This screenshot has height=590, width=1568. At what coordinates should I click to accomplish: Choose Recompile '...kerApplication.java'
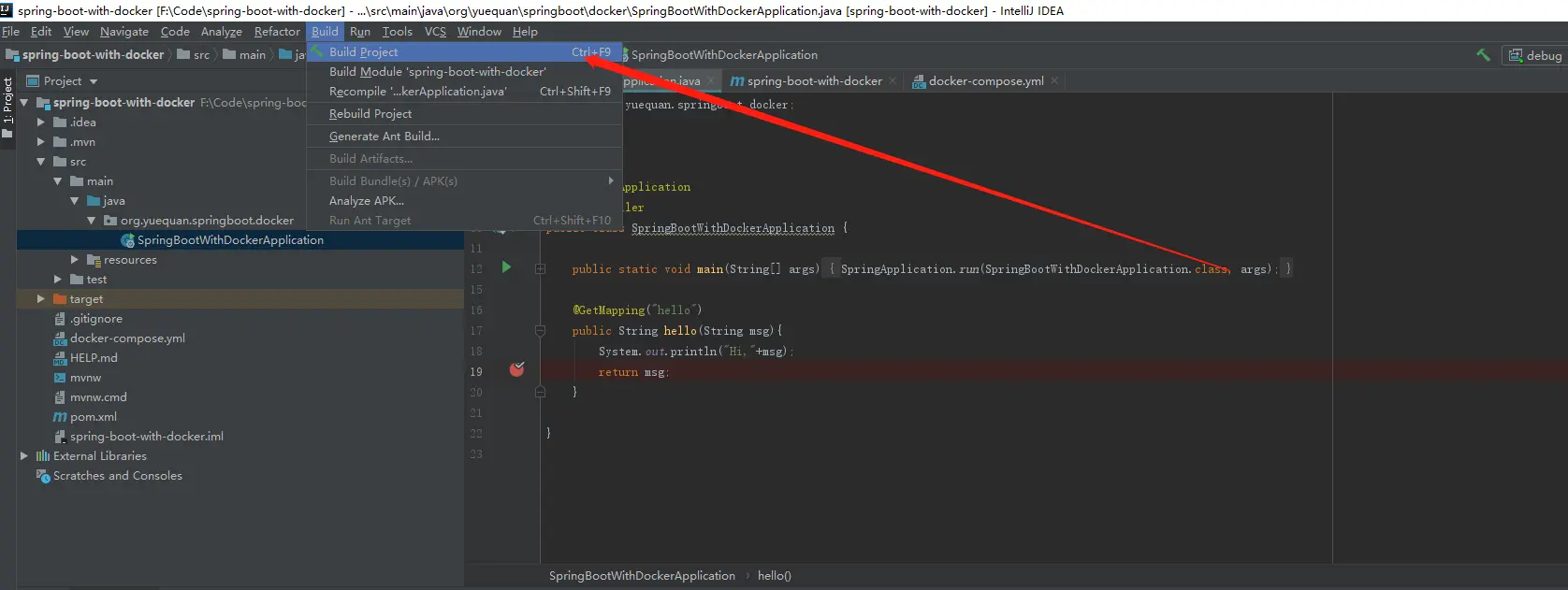click(x=464, y=91)
